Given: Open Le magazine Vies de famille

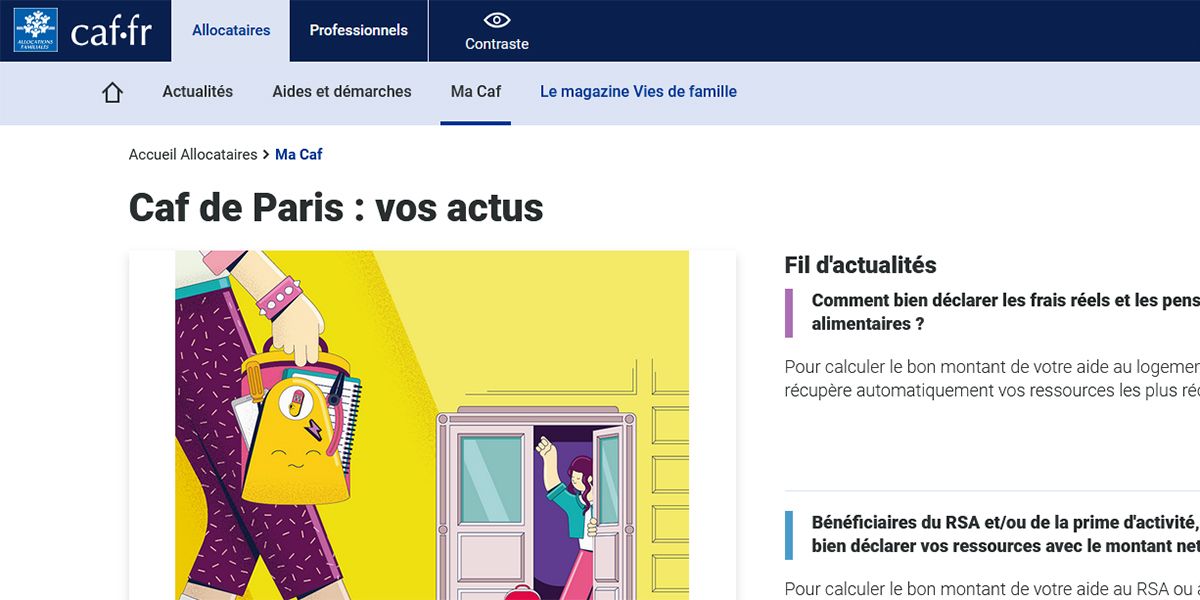Looking at the screenshot, I should [638, 91].
